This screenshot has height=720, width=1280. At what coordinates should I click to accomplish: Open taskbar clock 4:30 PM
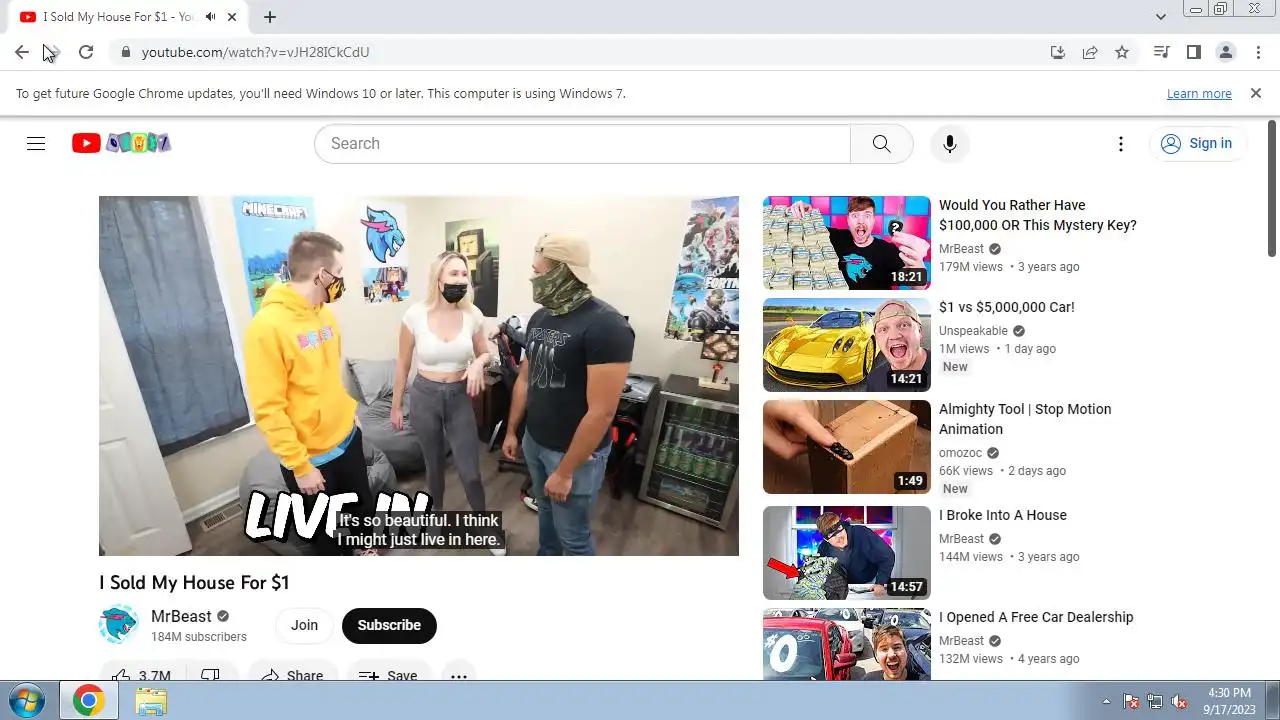[x=1229, y=701]
